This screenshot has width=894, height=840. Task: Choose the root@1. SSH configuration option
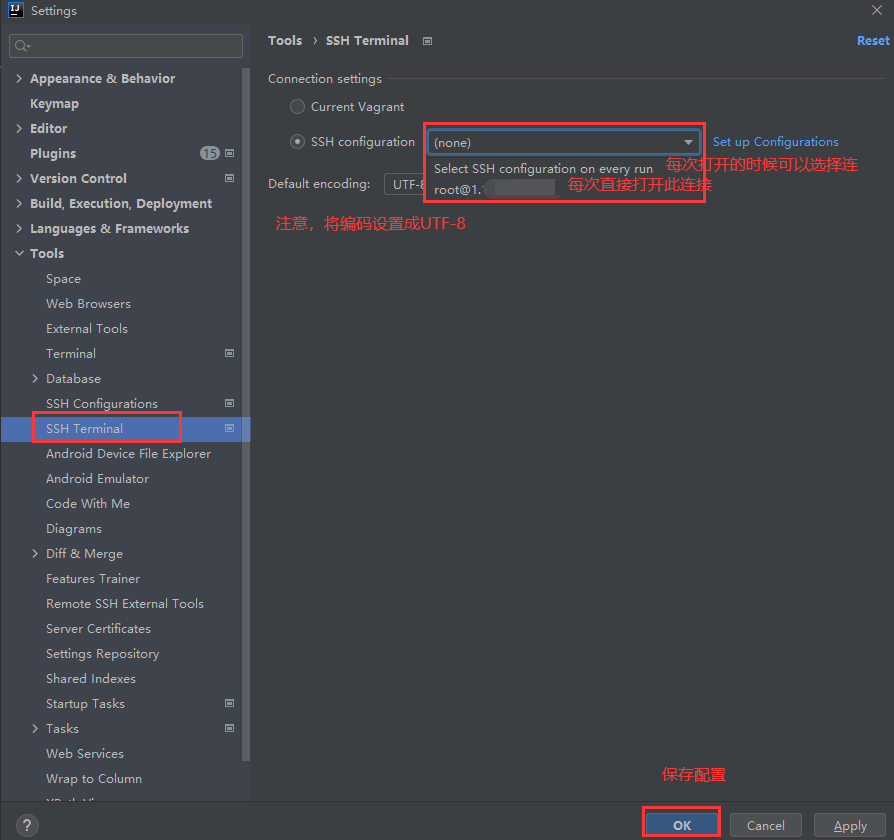click(x=494, y=189)
